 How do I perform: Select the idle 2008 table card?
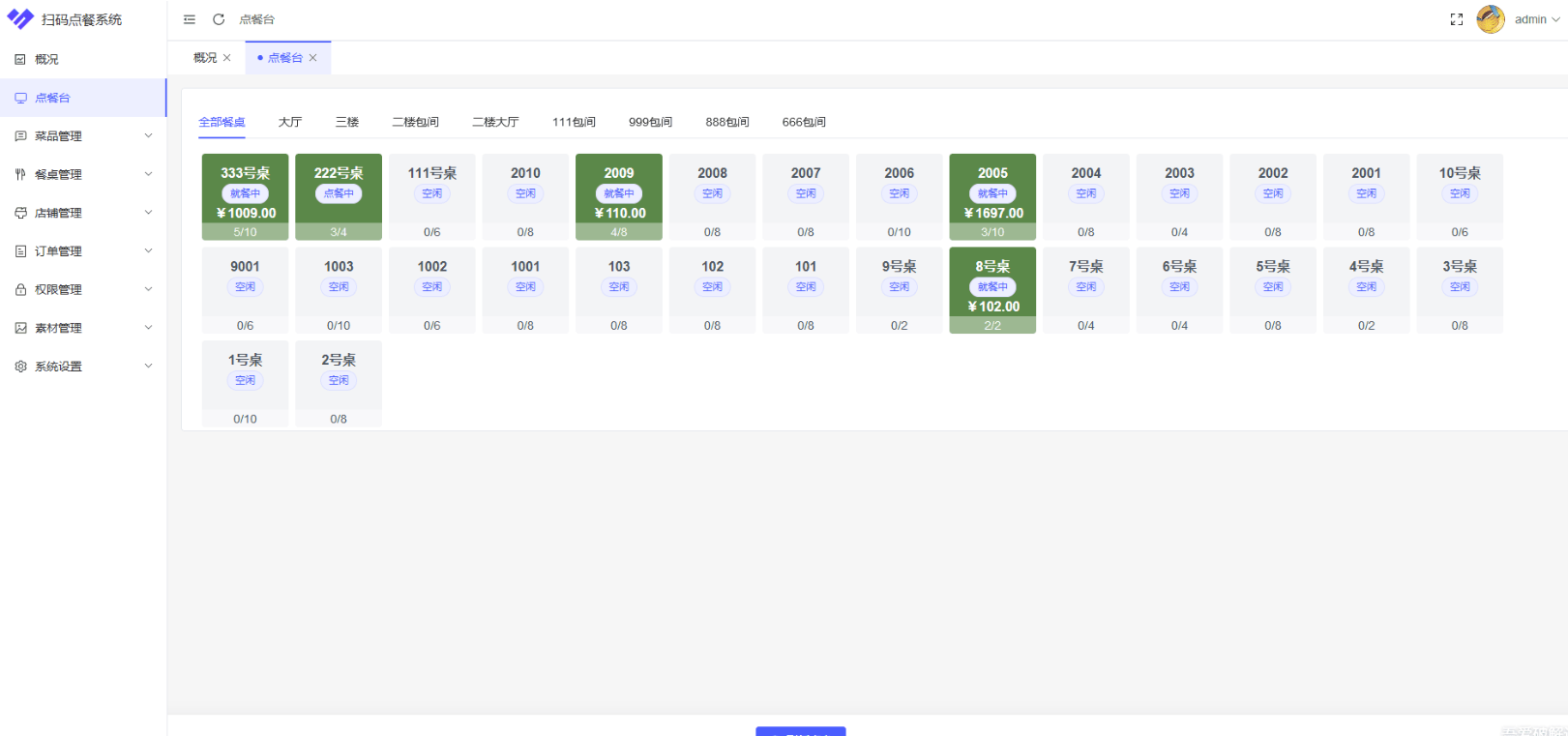(x=712, y=196)
